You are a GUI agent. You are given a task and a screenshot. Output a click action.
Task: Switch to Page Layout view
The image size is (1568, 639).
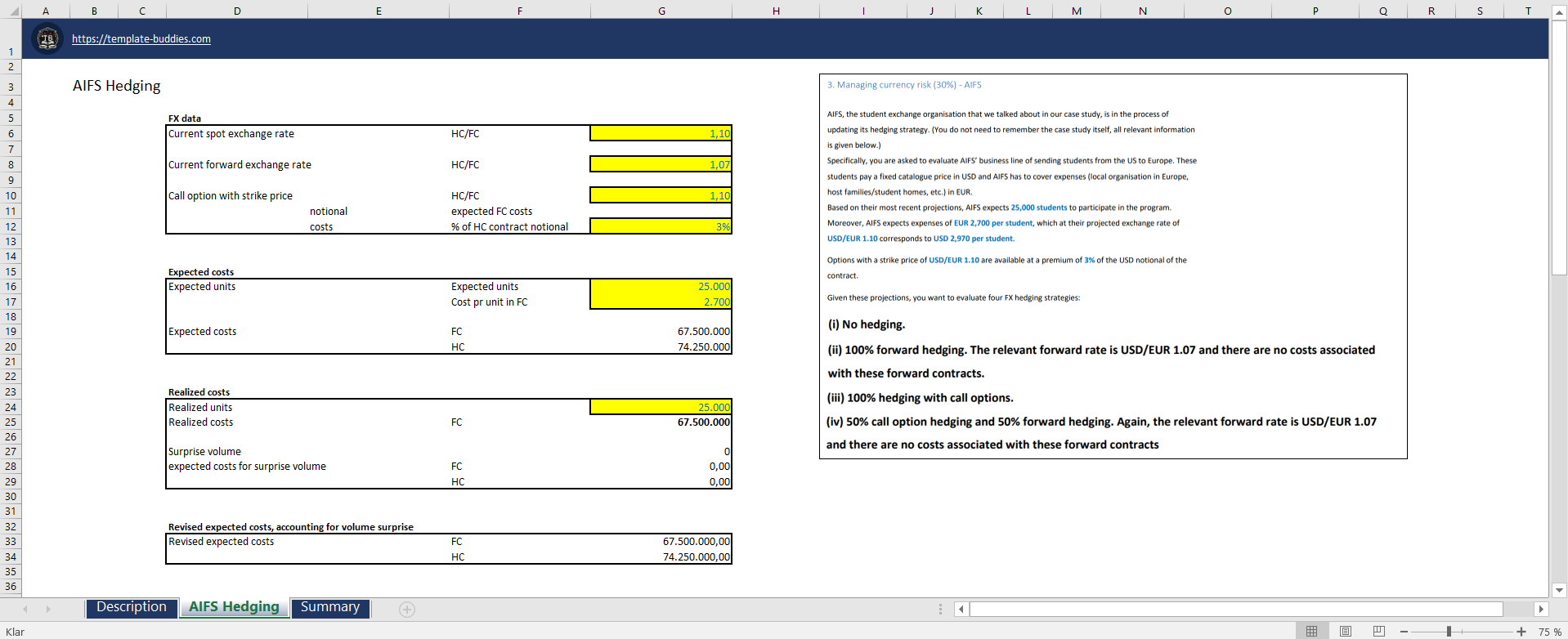coord(1346,631)
